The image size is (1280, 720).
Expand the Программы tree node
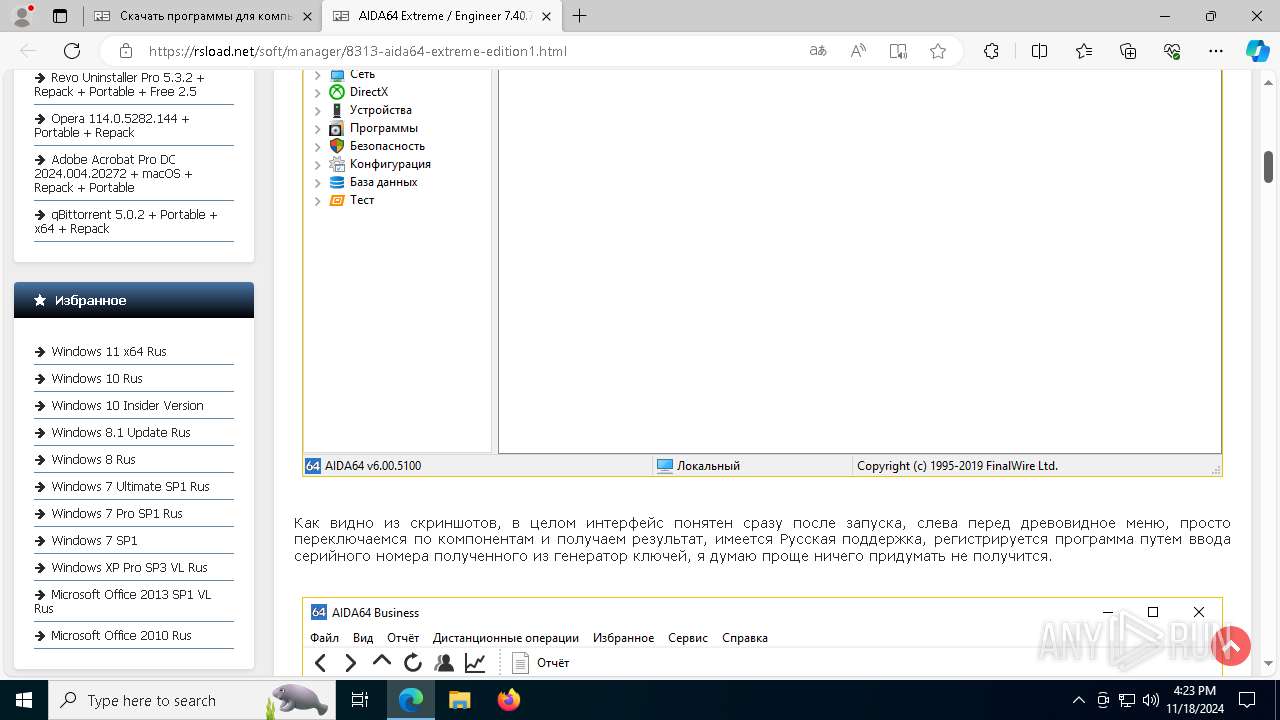[318, 129]
